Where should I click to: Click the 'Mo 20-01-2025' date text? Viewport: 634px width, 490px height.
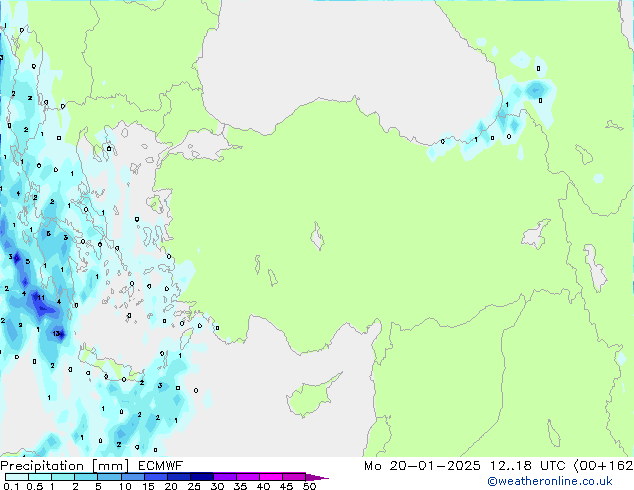[x=422, y=466]
